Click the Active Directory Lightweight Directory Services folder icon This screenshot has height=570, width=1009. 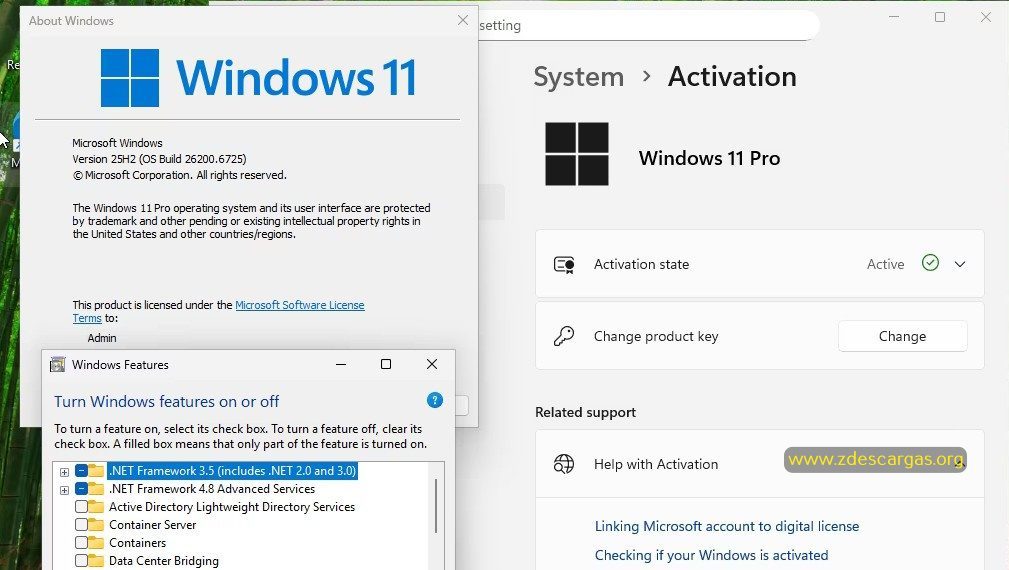click(x=97, y=506)
